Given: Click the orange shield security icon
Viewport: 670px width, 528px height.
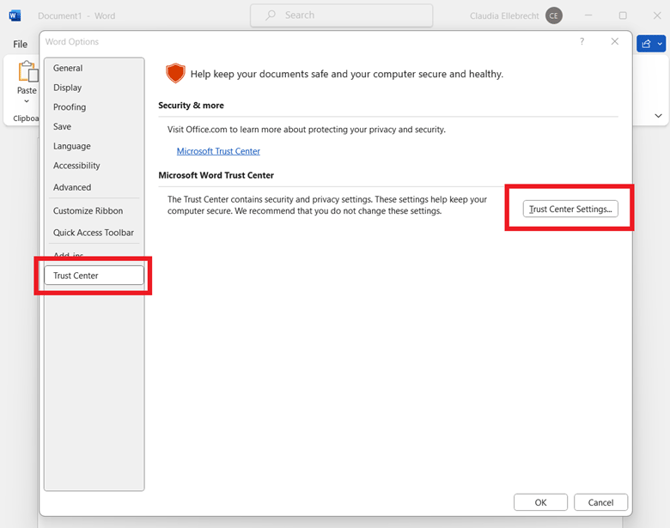Looking at the screenshot, I should click(x=176, y=73).
